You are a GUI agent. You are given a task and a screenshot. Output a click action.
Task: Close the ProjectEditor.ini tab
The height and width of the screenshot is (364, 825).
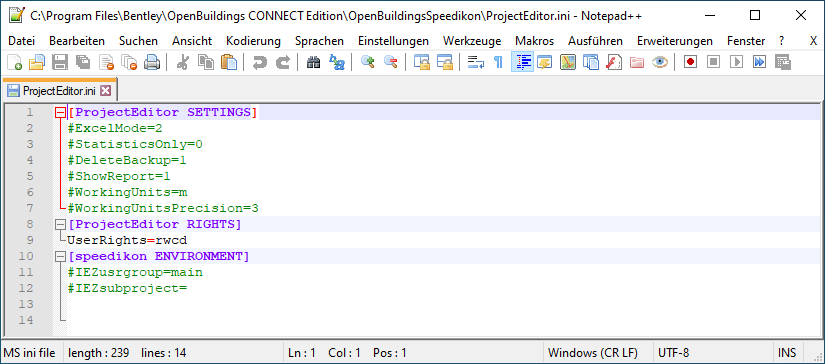(x=106, y=90)
